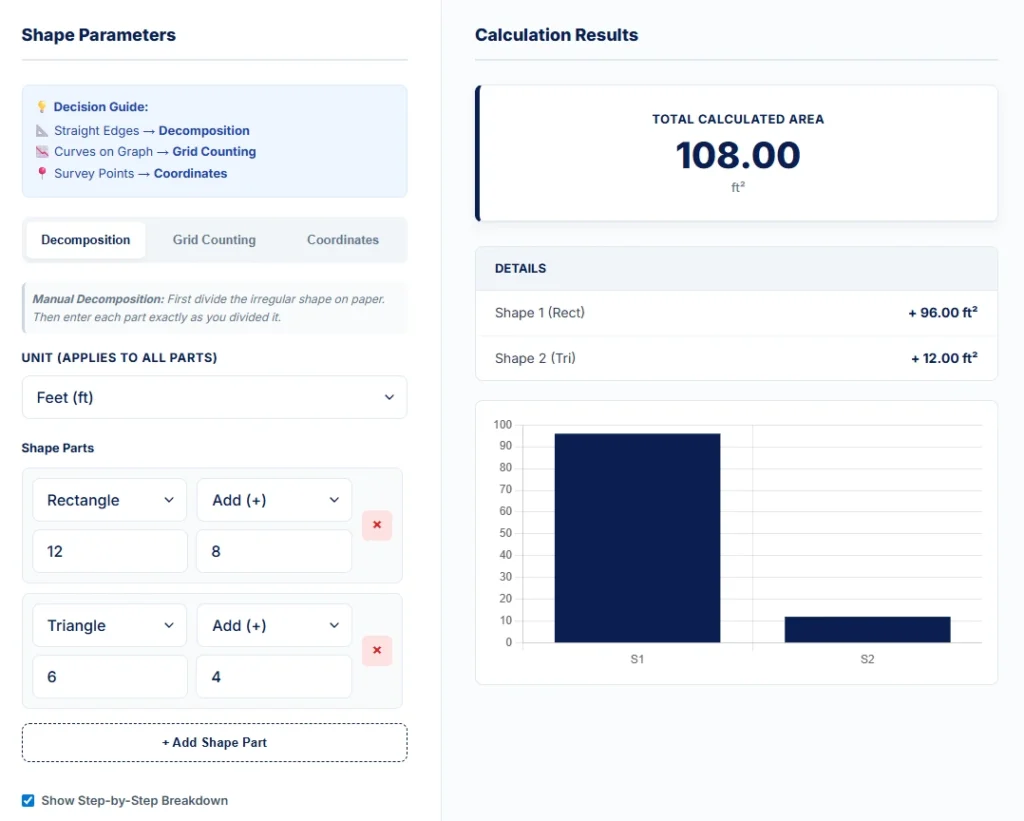
Task: Remove the Rectangle shape part with red X
Action: pos(377,525)
